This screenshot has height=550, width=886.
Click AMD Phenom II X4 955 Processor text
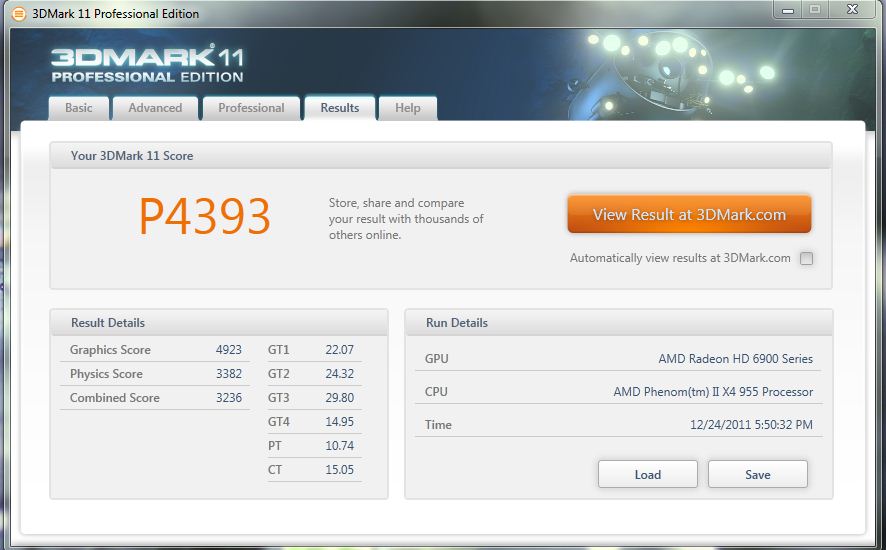[x=713, y=392]
